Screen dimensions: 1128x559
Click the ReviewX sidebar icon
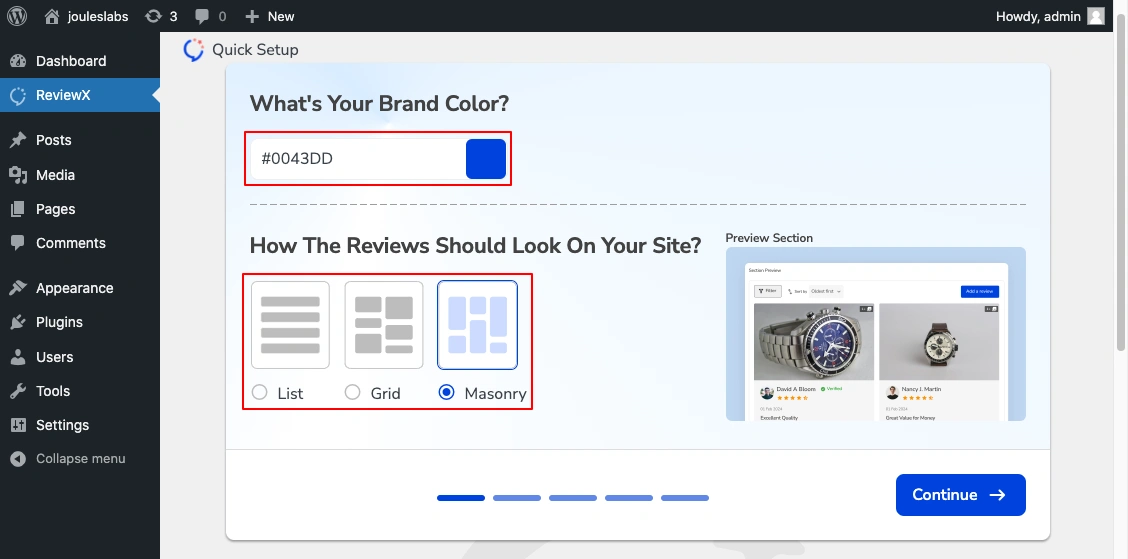(x=18, y=95)
